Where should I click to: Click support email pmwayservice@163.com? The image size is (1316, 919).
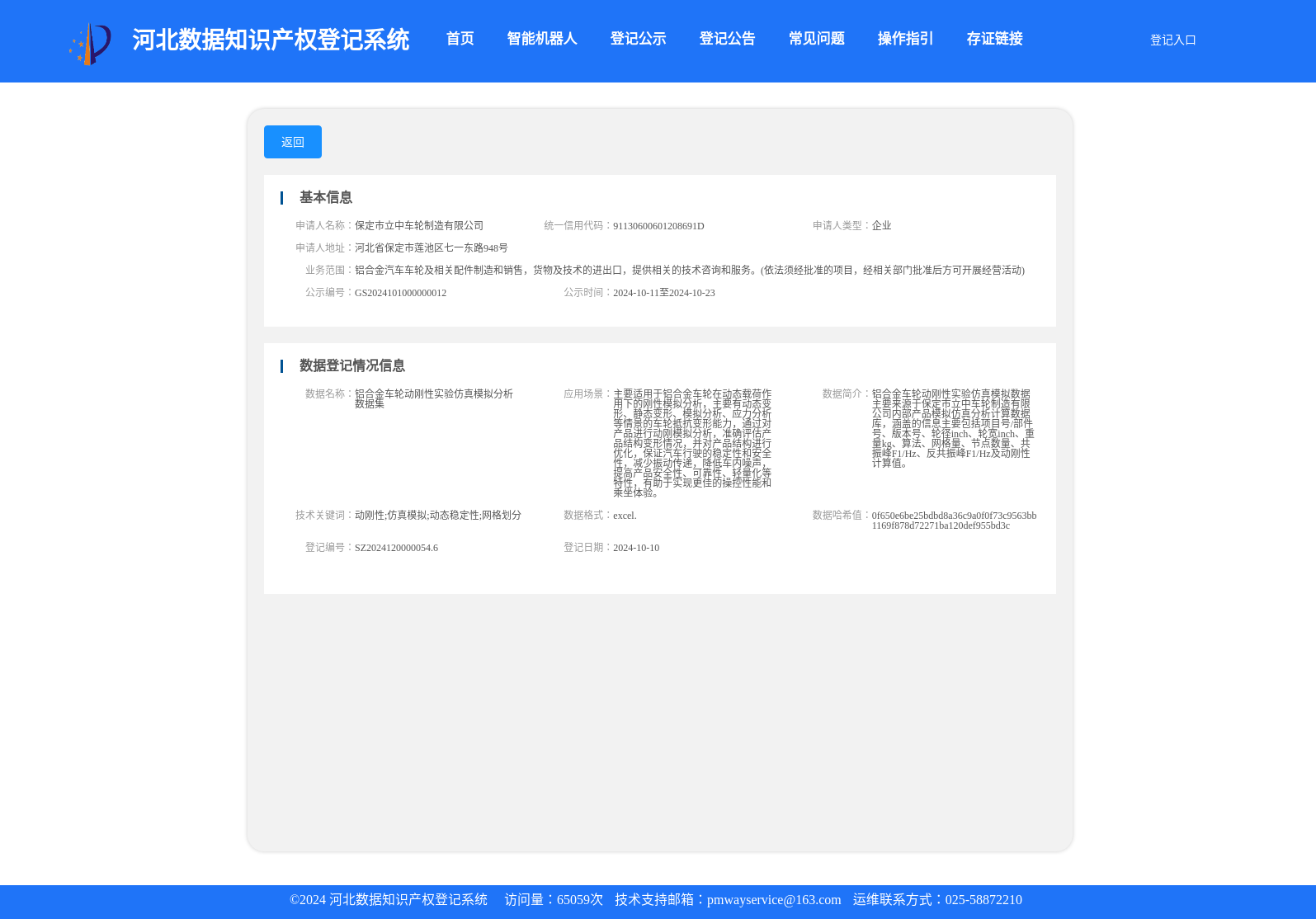click(x=774, y=900)
